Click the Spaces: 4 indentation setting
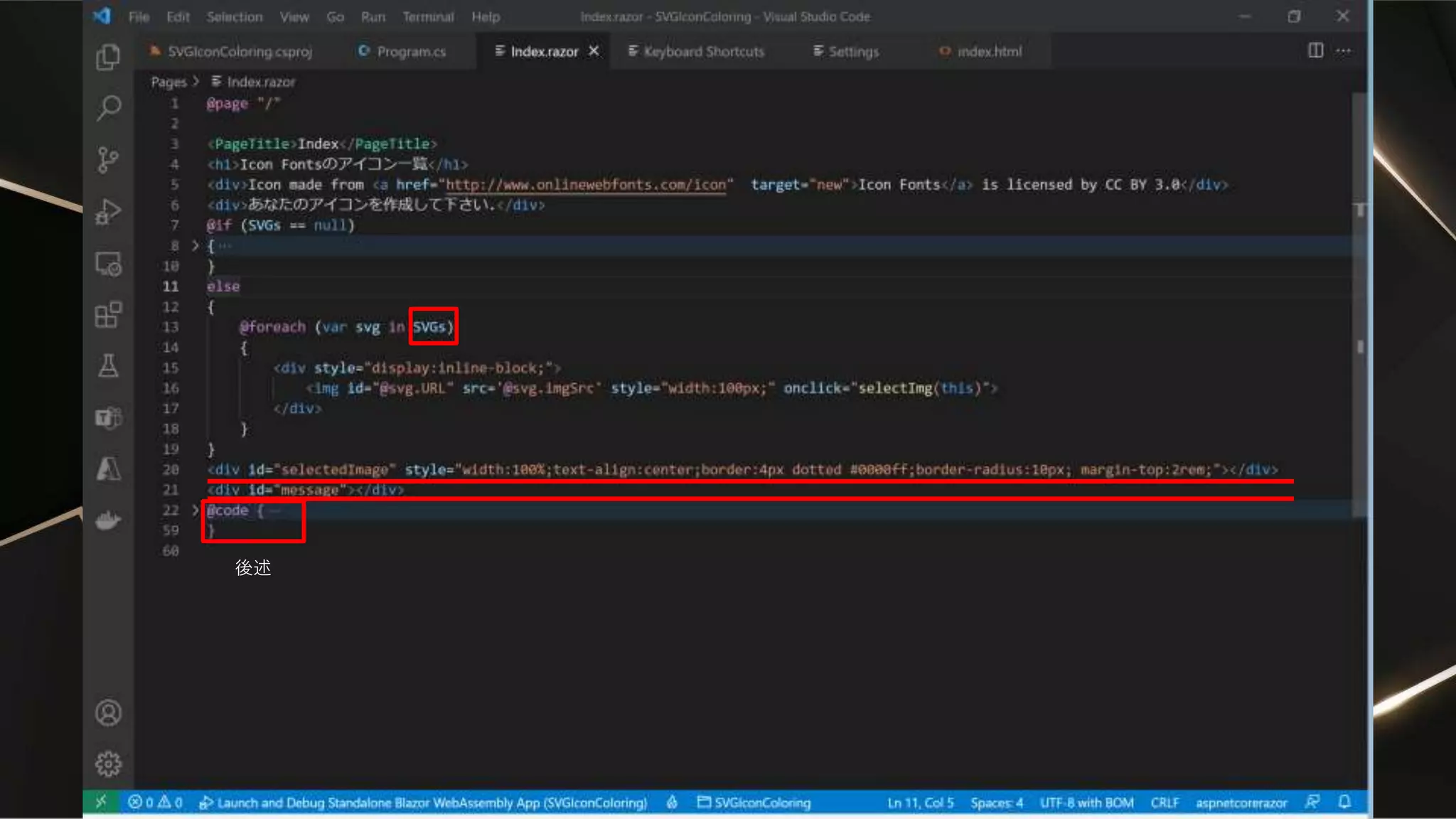The width and height of the screenshot is (1456, 819). 996,803
